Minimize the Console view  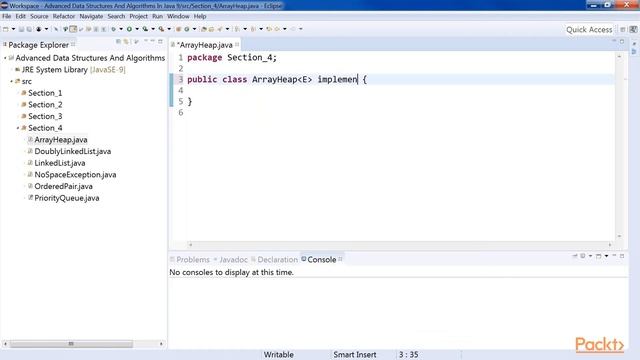[x=614, y=256]
